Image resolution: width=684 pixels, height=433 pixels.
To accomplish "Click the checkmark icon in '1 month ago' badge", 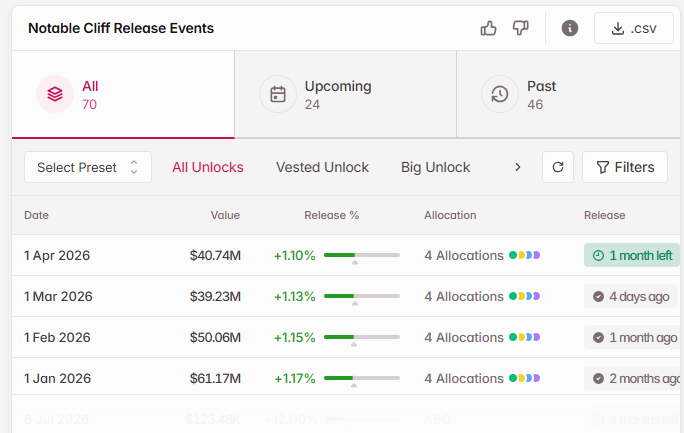I will pos(598,338).
